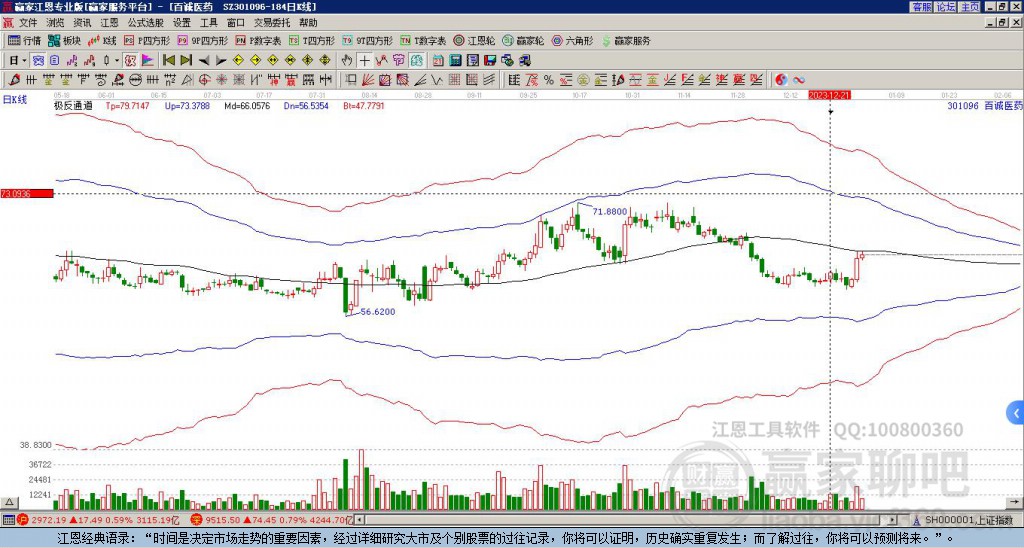Viewport: 1024px width, 548px height.
Task: Open the 江恩轮 tool
Action: tap(474, 40)
